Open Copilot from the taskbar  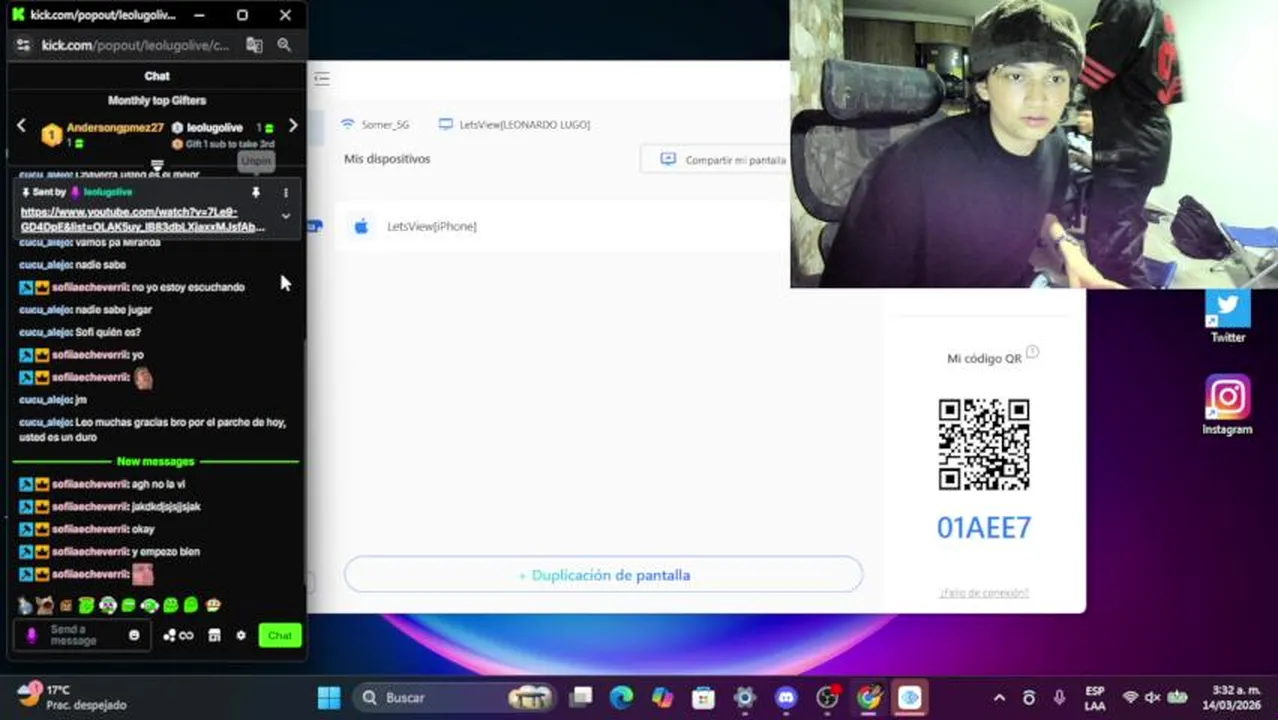pyautogui.click(x=663, y=697)
